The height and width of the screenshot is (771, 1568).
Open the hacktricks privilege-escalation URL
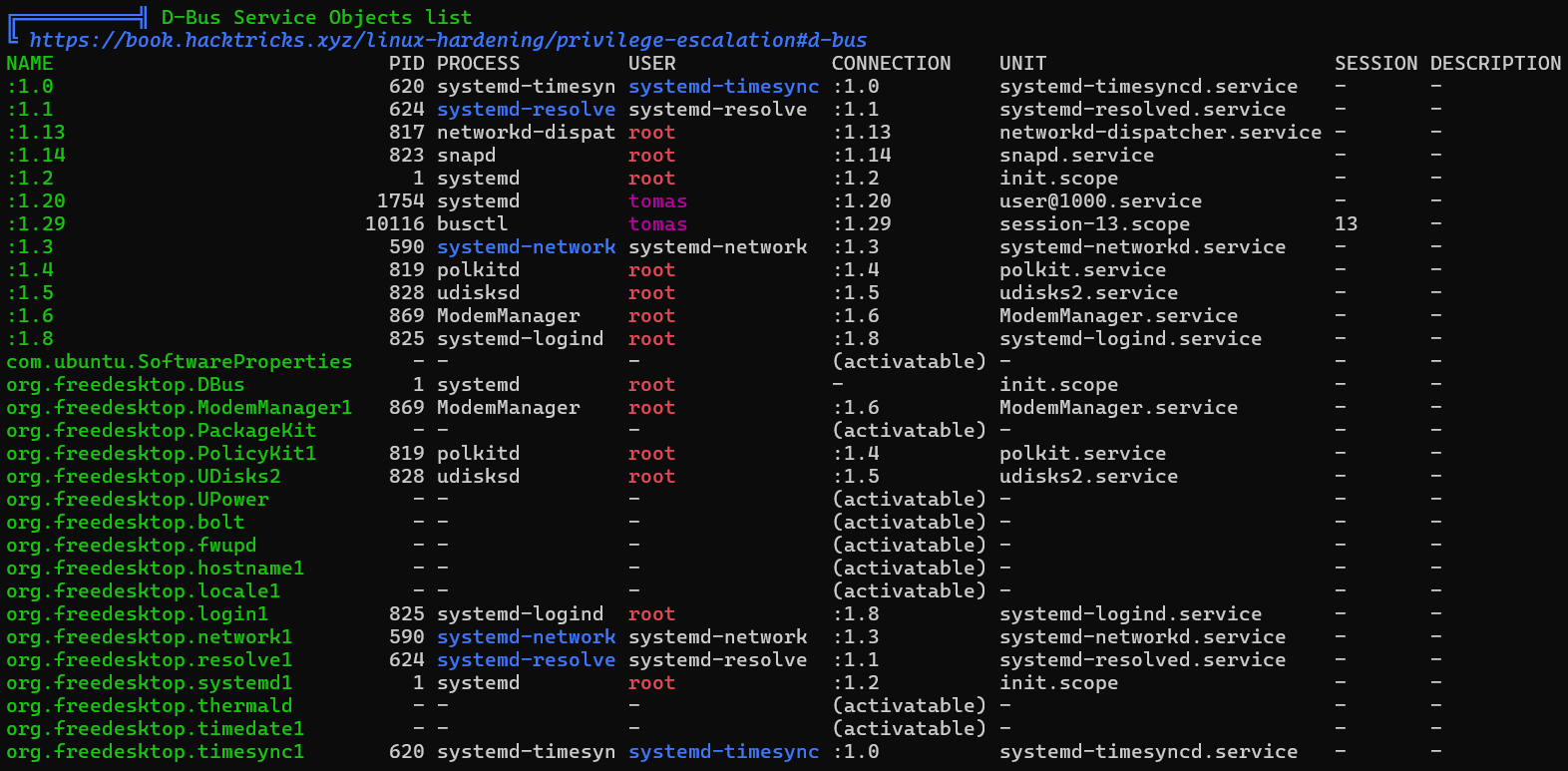coord(448,41)
